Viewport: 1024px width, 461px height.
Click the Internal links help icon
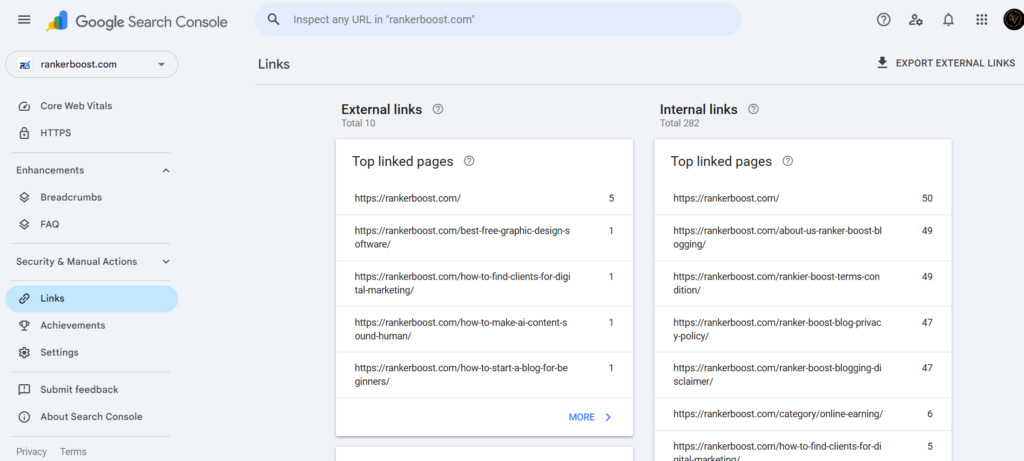(x=754, y=109)
